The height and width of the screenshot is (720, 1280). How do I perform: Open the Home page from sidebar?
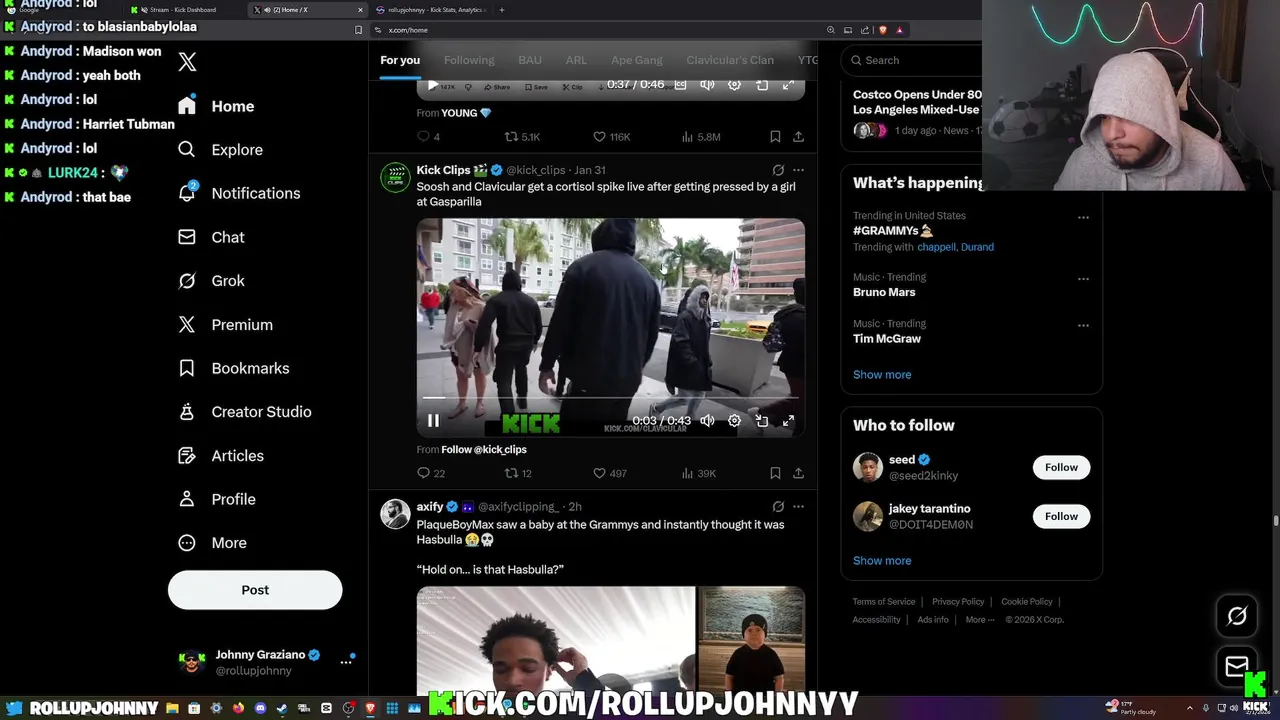[x=217, y=106]
